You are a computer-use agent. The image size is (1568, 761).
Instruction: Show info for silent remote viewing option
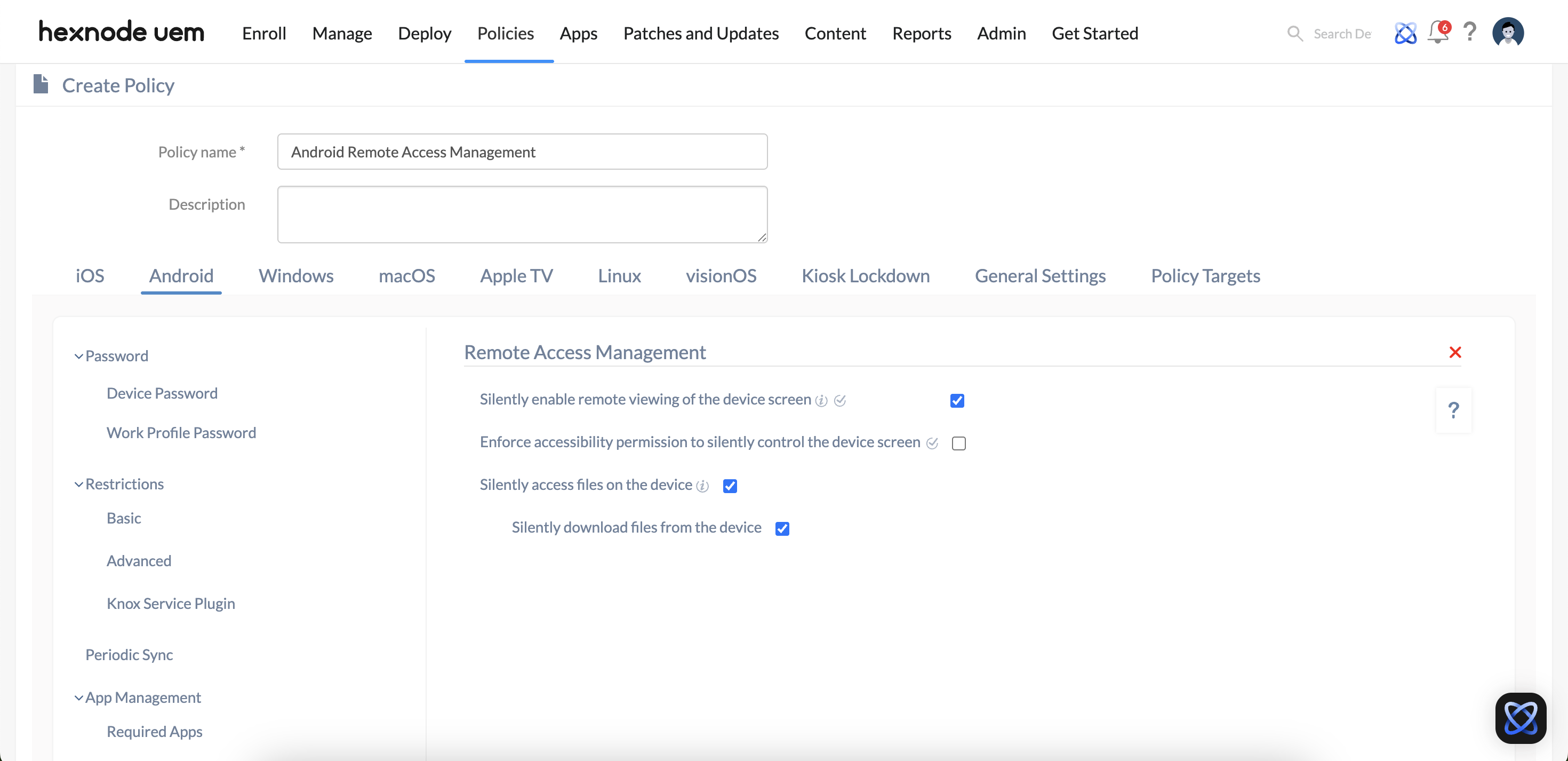(x=821, y=400)
